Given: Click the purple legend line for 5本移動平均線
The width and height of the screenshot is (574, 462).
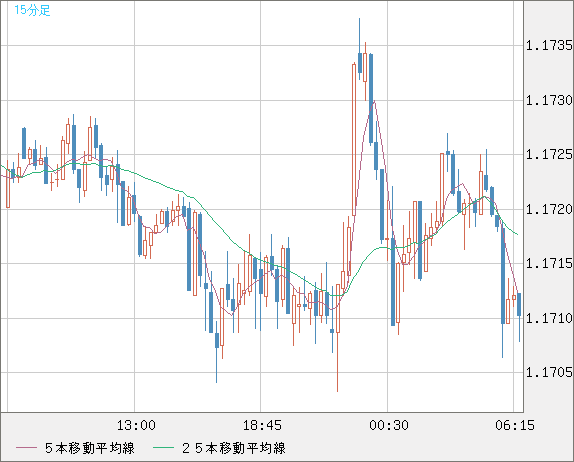Looking at the screenshot, I should pos(27,448).
